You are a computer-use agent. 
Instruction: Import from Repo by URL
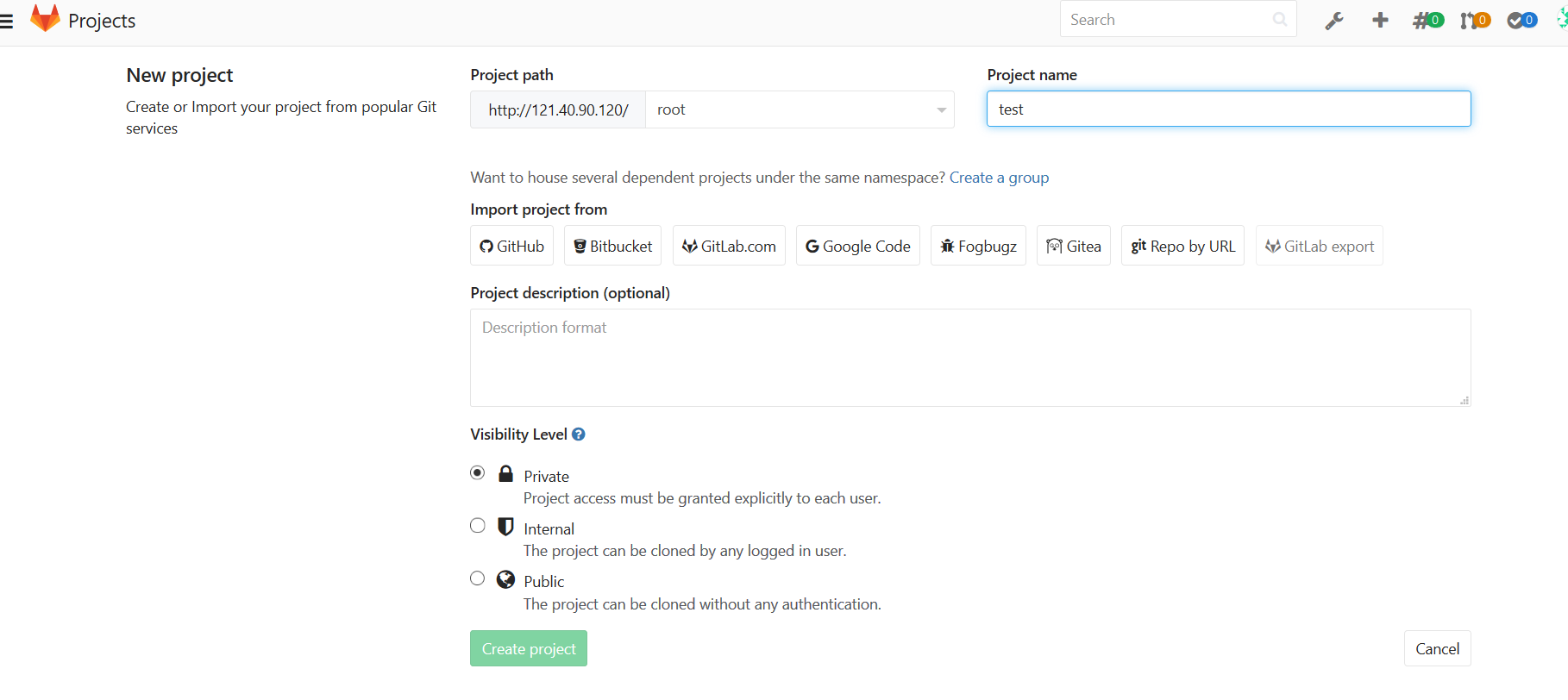(1182, 246)
